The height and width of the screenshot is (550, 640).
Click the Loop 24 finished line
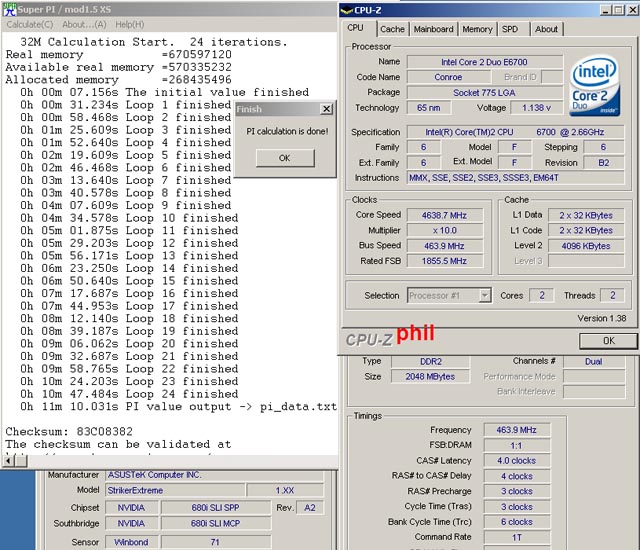click(x=129, y=394)
